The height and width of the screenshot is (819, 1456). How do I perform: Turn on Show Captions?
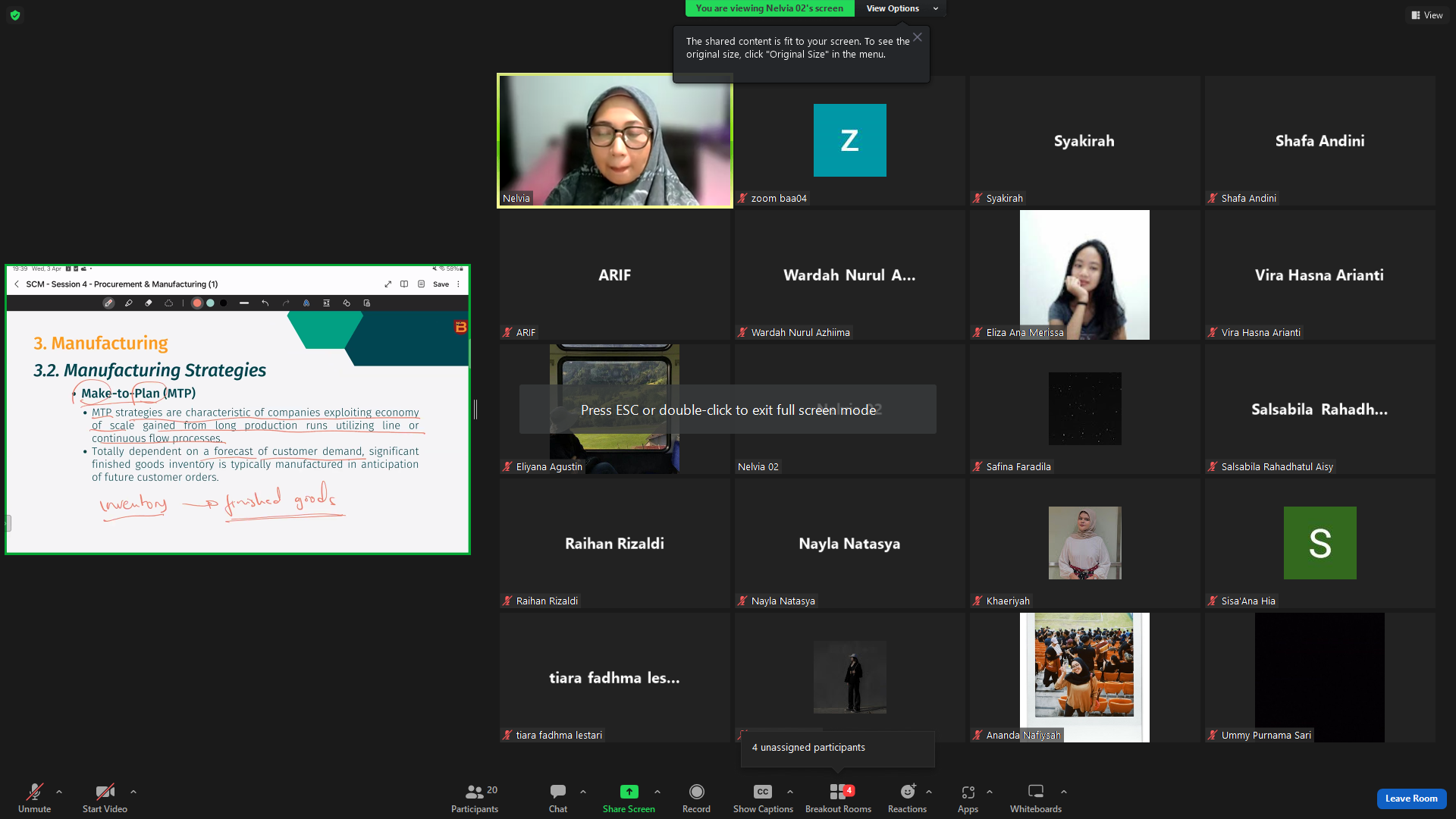click(x=763, y=798)
